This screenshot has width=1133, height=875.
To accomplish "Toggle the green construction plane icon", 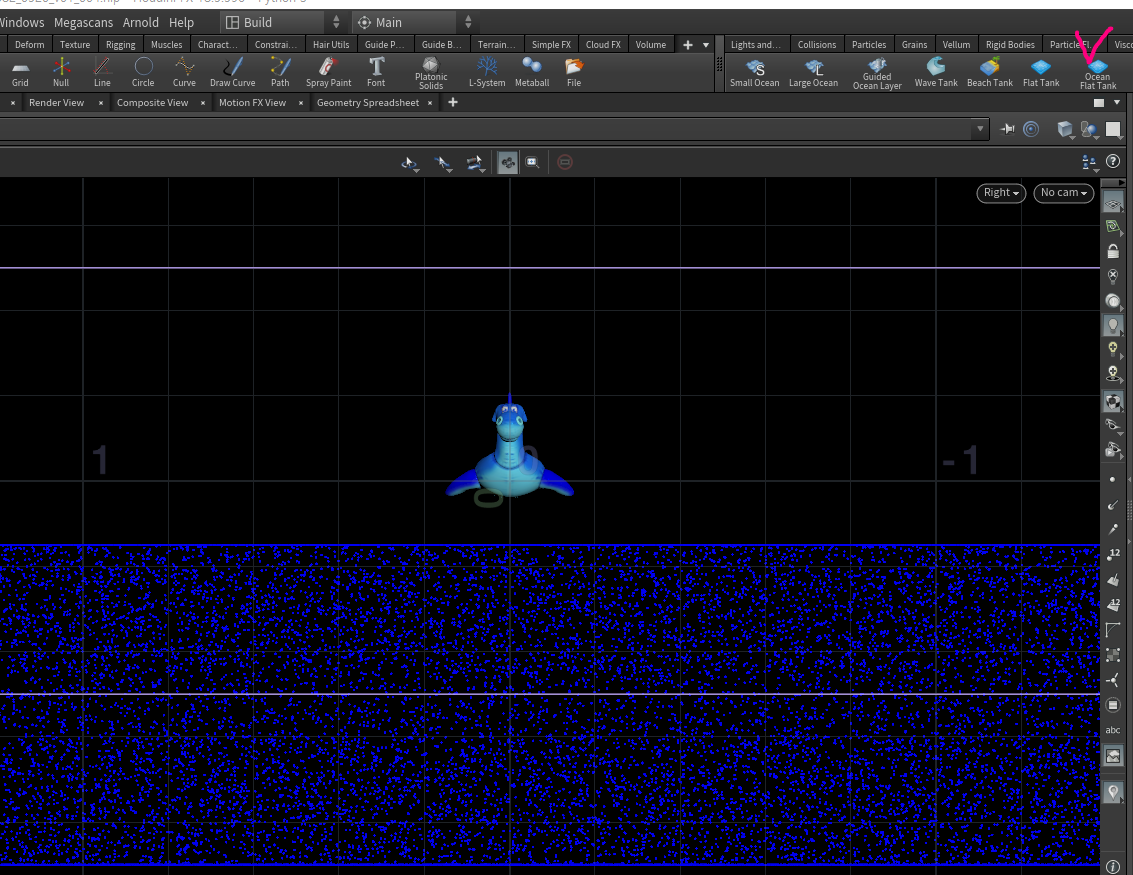I will pyautogui.click(x=1113, y=227).
